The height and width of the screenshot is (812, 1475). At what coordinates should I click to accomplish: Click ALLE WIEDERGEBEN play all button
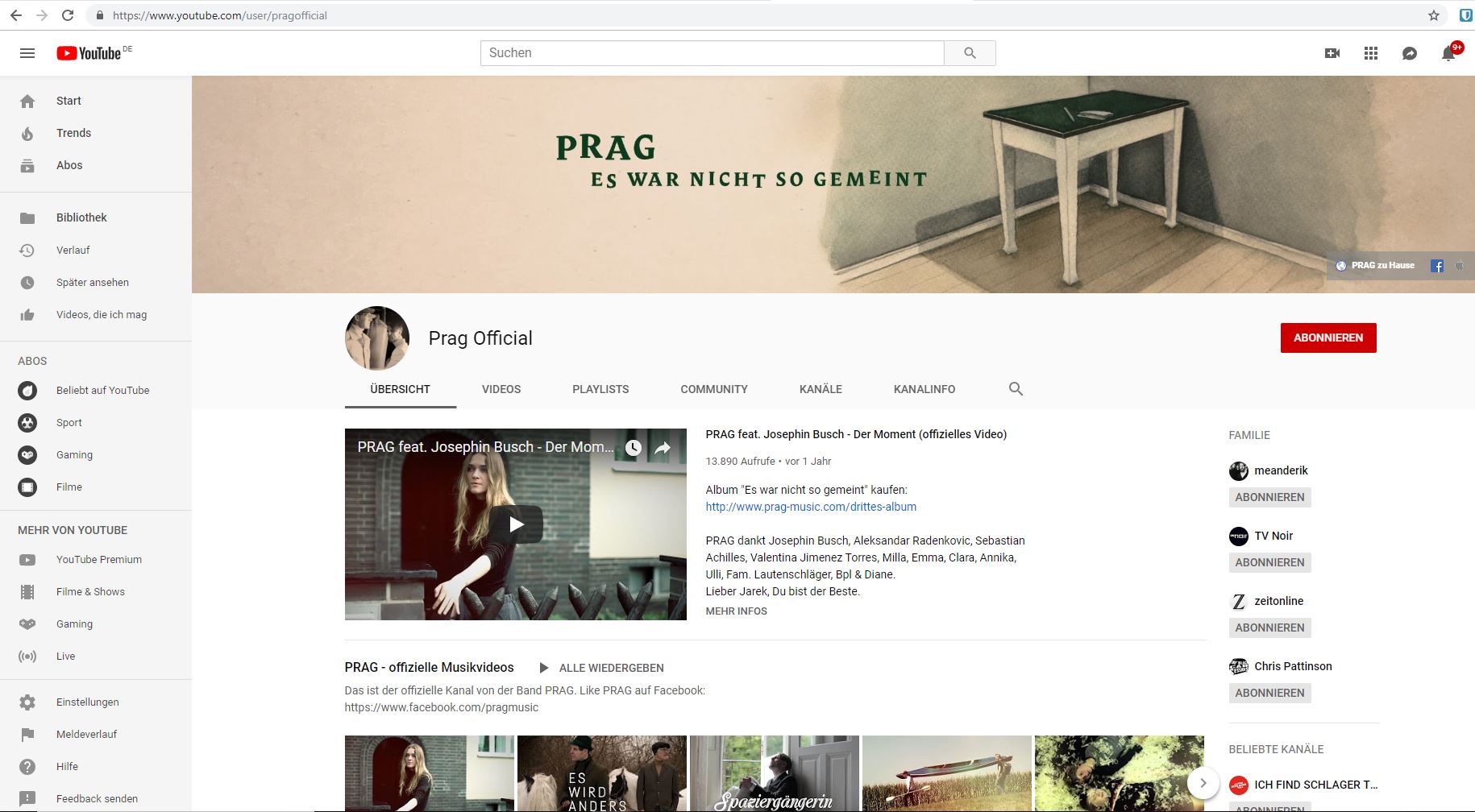[601, 668]
